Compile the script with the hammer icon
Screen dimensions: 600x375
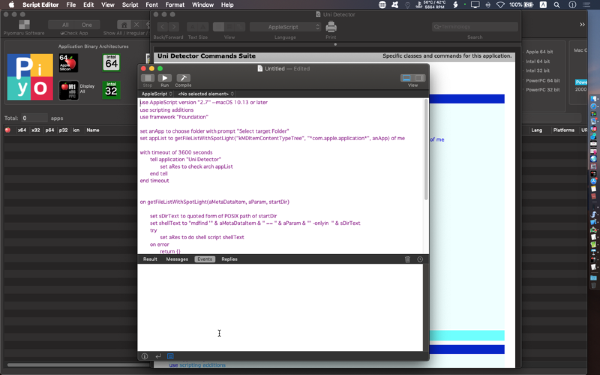[183, 78]
